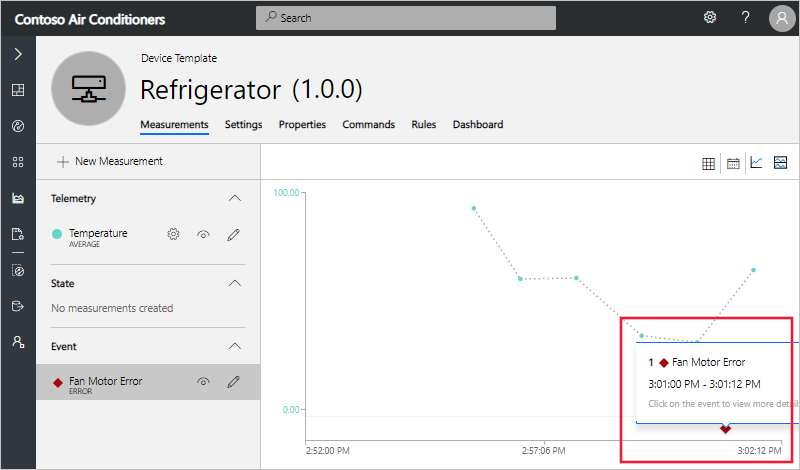Open Temperature settings gear icon
Image resolution: width=800 pixels, height=470 pixels.
coord(173,234)
